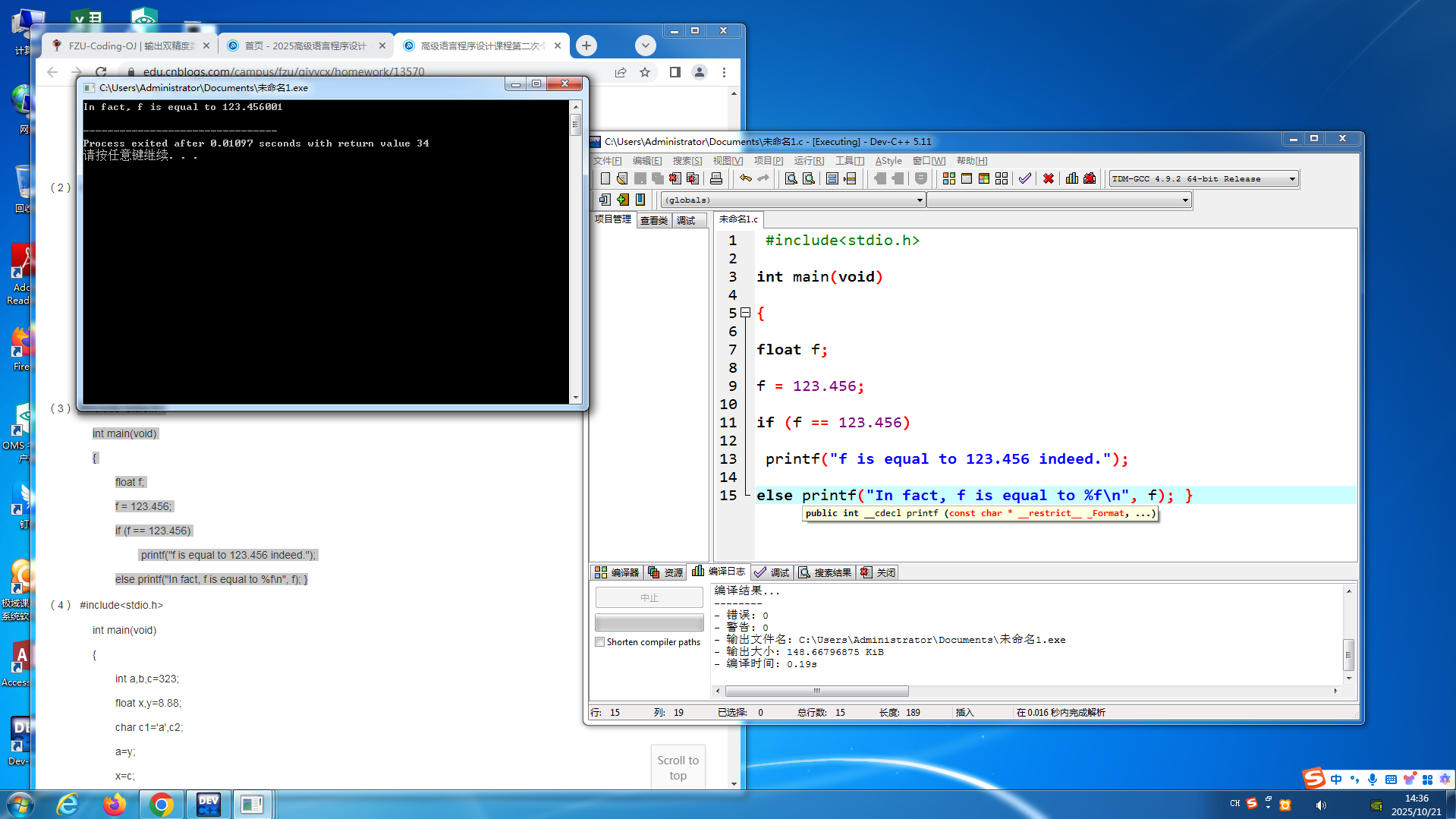This screenshot has width=1456, height=819.
Task: Click the horizontal scrollbar in compile log
Action: tap(816, 691)
